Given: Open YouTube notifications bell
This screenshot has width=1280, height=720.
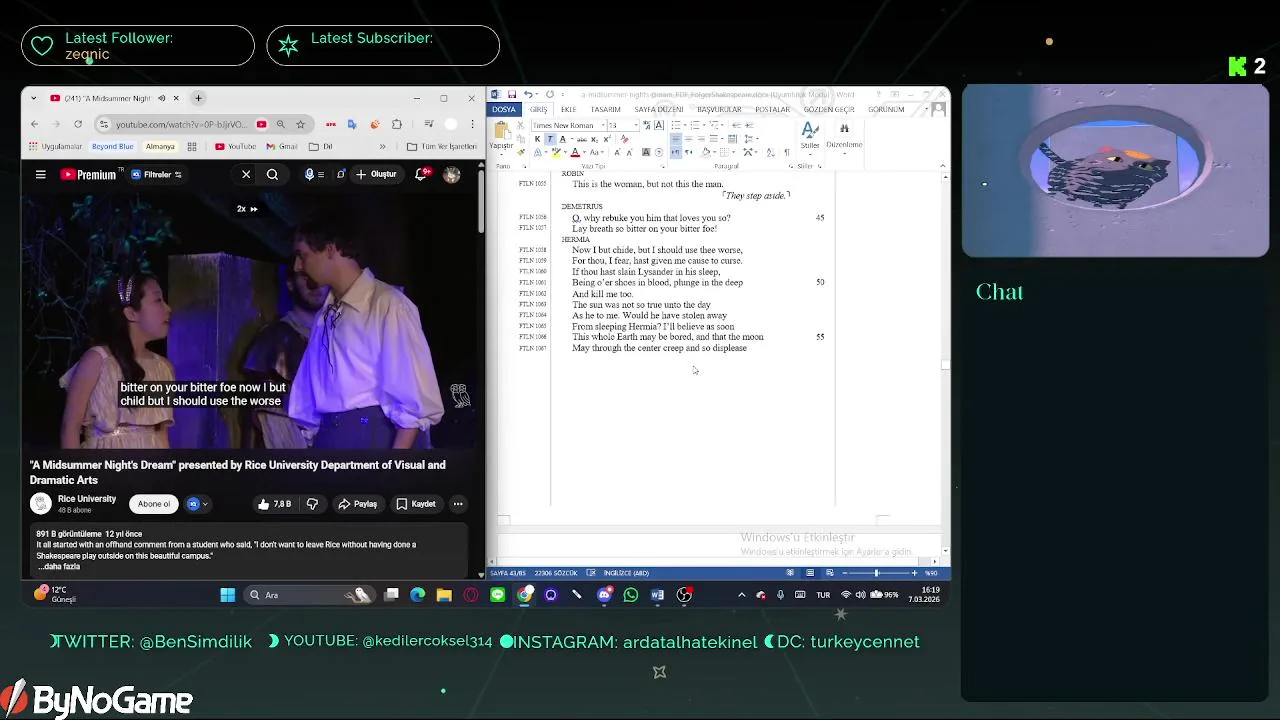Looking at the screenshot, I should (422, 174).
